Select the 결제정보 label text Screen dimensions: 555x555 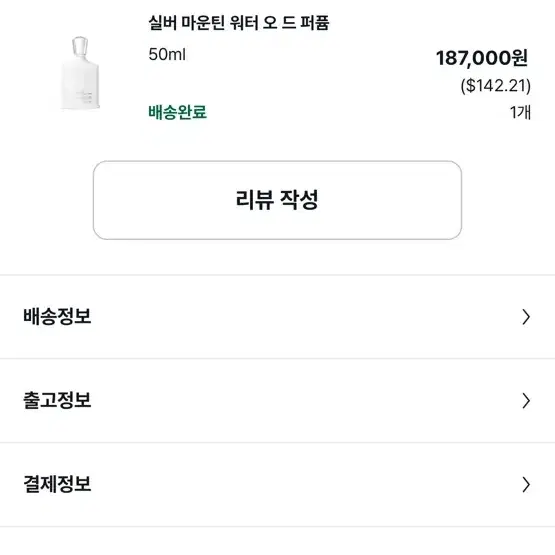pyautogui.click(x=57, y=484)
